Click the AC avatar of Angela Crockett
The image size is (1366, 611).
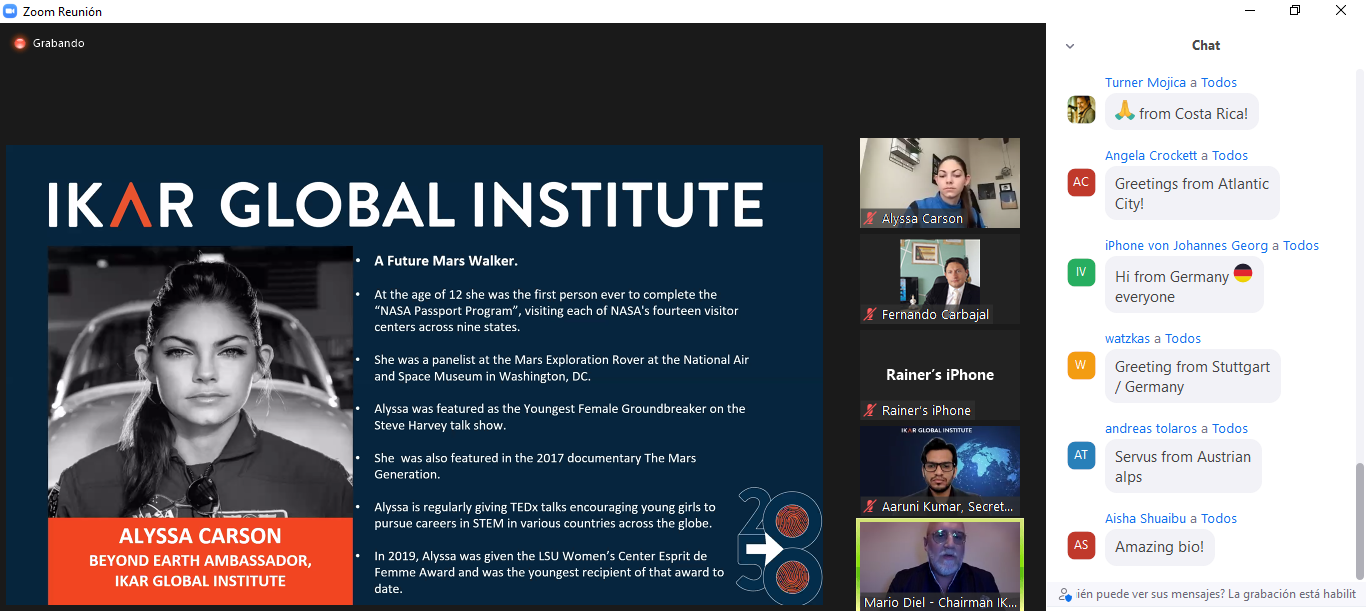[x=1081, y=182]
